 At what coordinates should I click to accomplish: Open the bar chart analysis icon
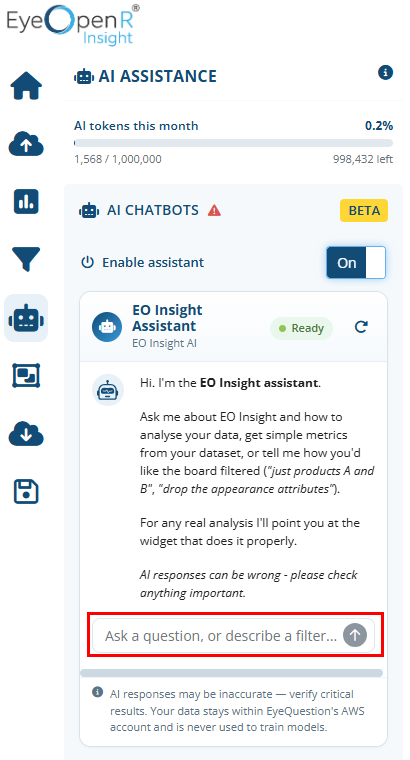click(x=26, y=201)
